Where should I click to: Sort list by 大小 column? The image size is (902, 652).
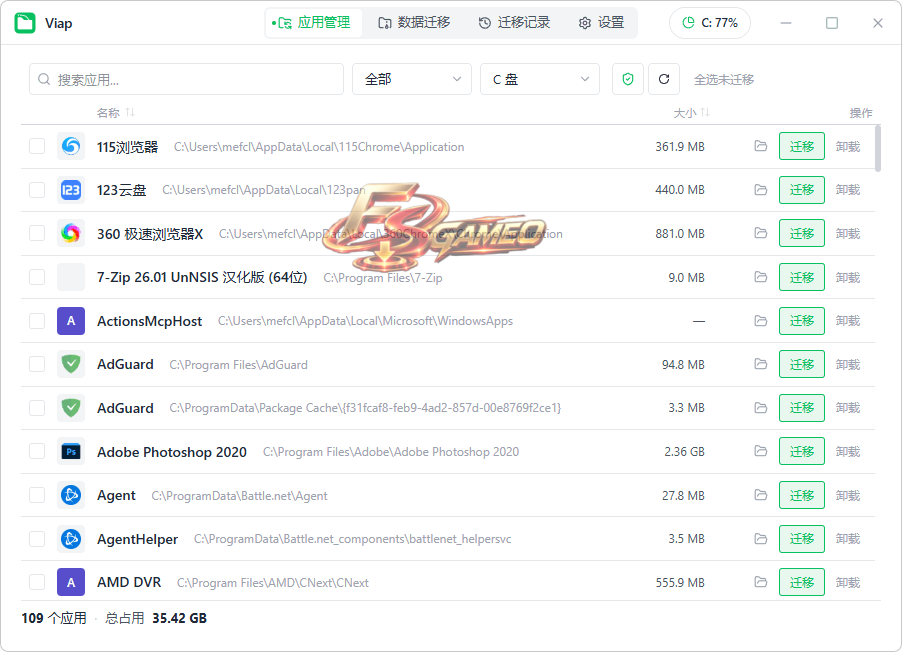(x=691, y=113)
